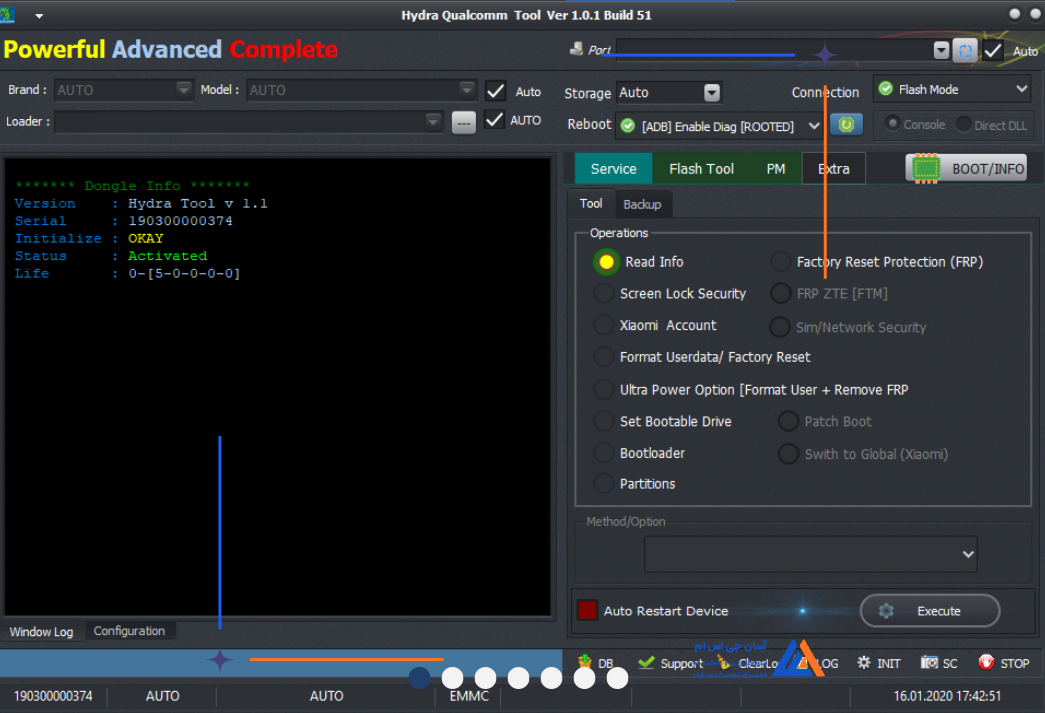Click the green reboot action icon
Viewport: 1045px width, 713px height.
[846, 125]
